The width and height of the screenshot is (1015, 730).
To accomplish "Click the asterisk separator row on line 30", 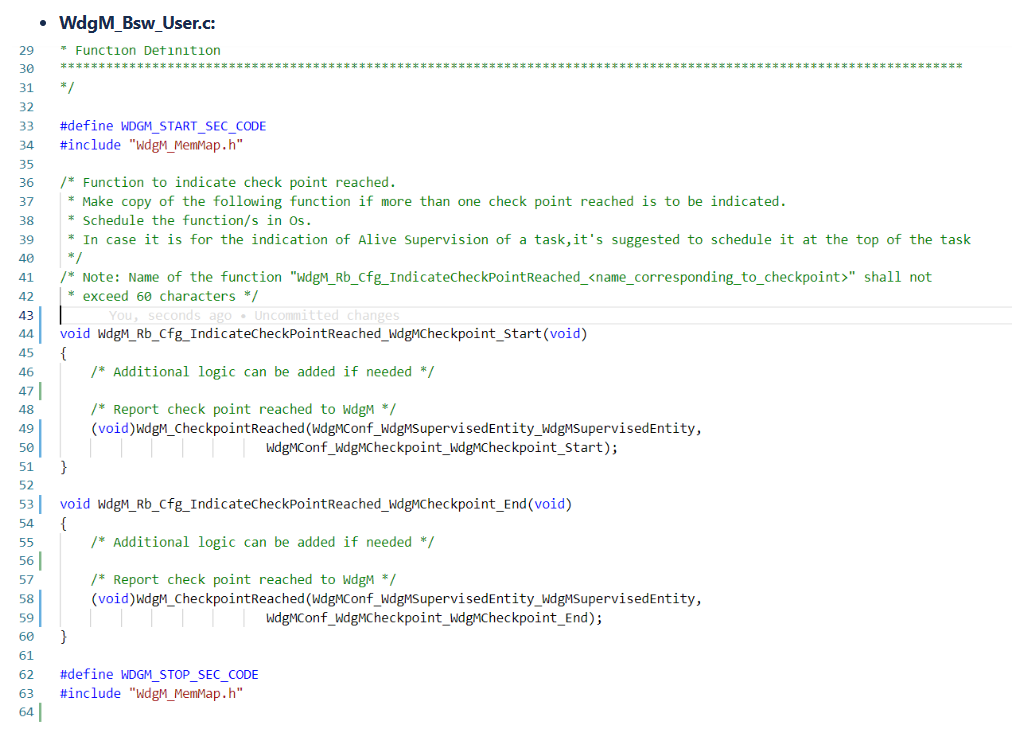I will tap(511, 66).
